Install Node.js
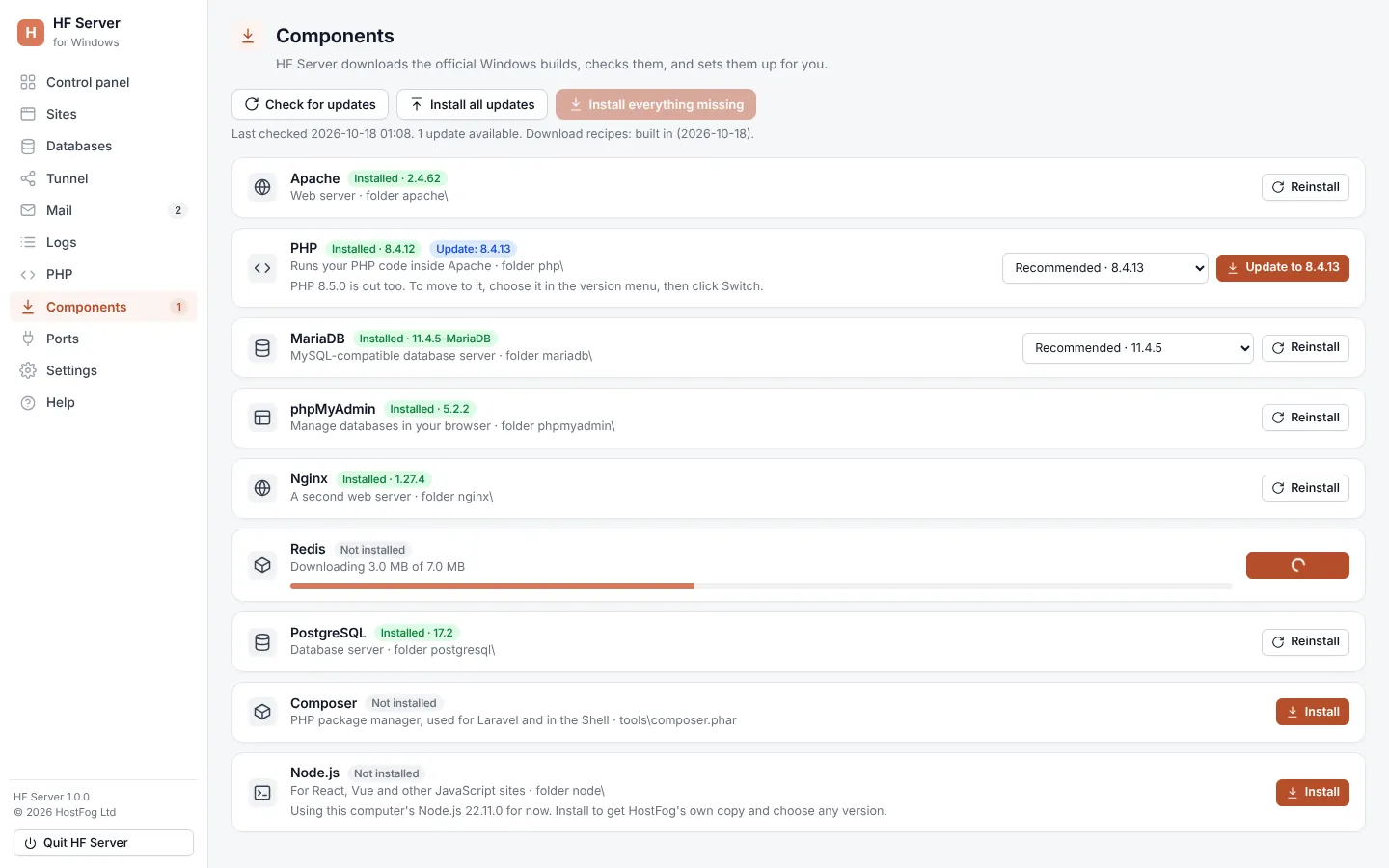The width and height of the screenshot is (1389, 868). [x=1313, y=793]
